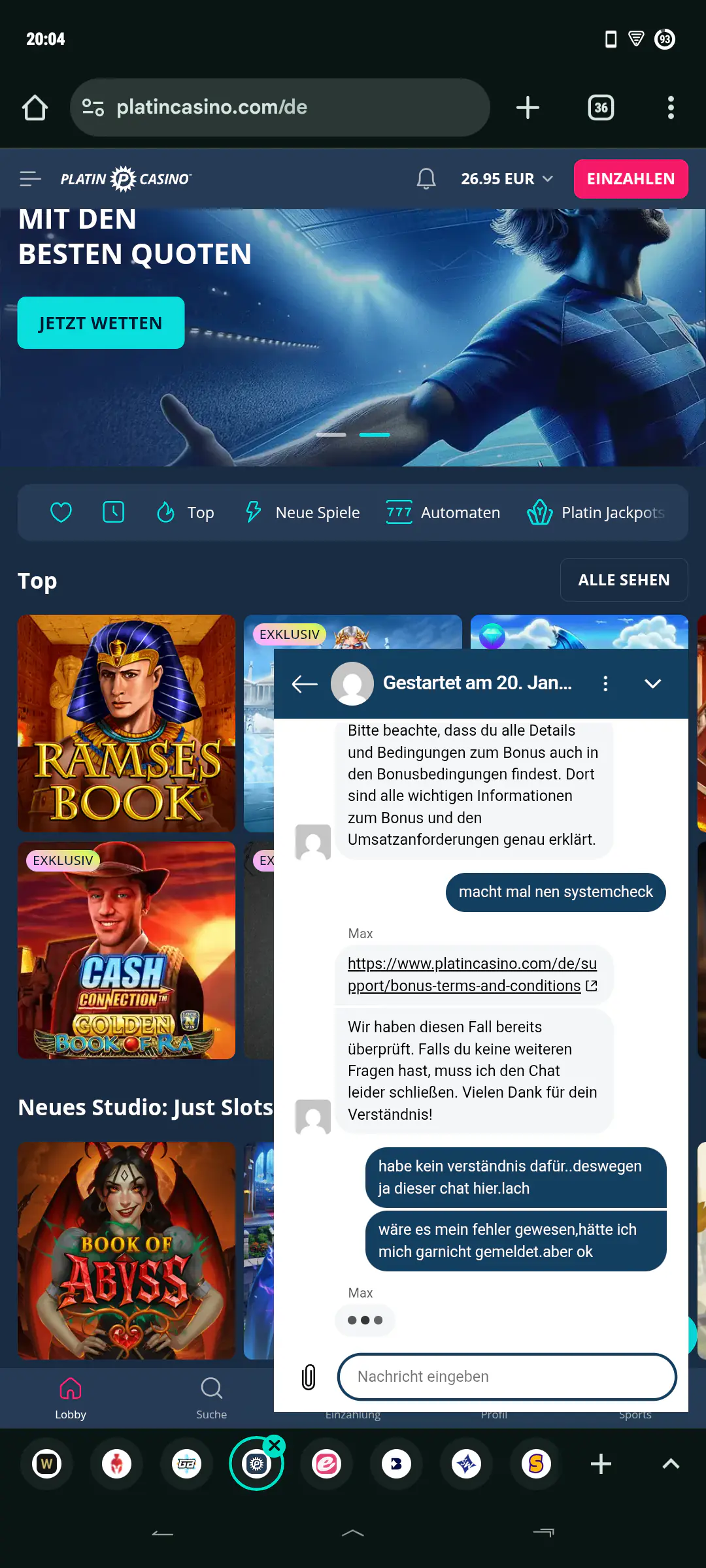Open chat options three-dot menu
This screenshot has width=706, height=1568.
tap(605, 683)
